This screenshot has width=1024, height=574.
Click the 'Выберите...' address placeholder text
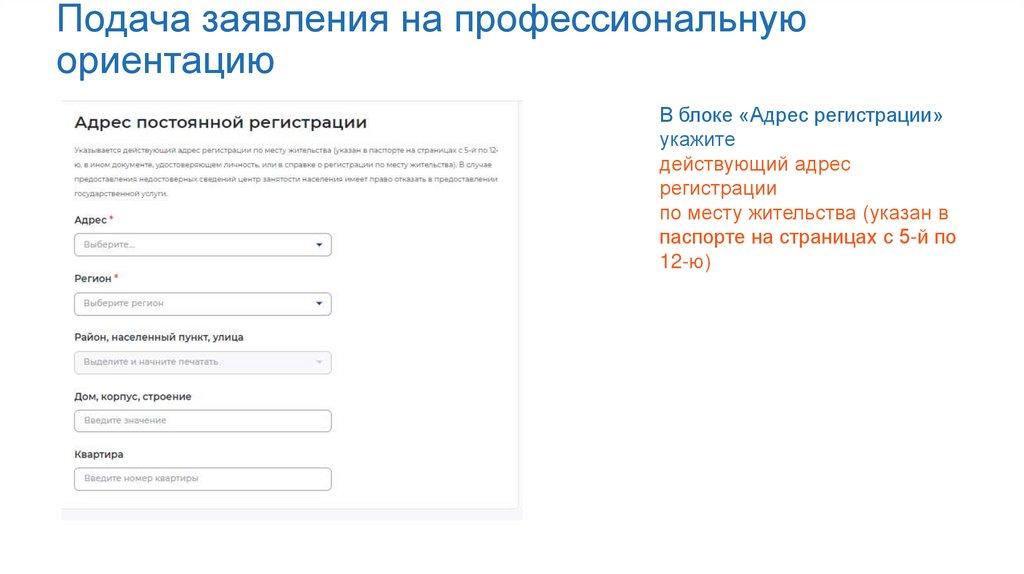tap(109, 245)
